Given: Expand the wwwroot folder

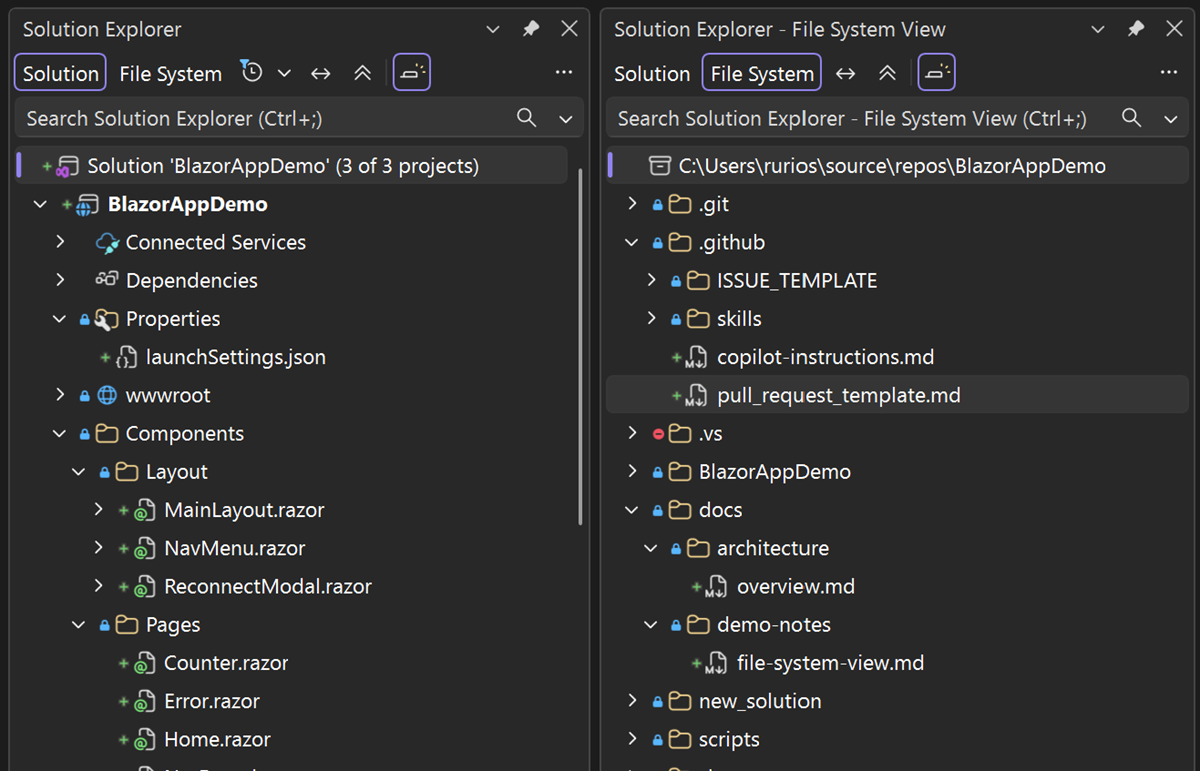Looking at the screenshot, I should (x=60, y=395).
